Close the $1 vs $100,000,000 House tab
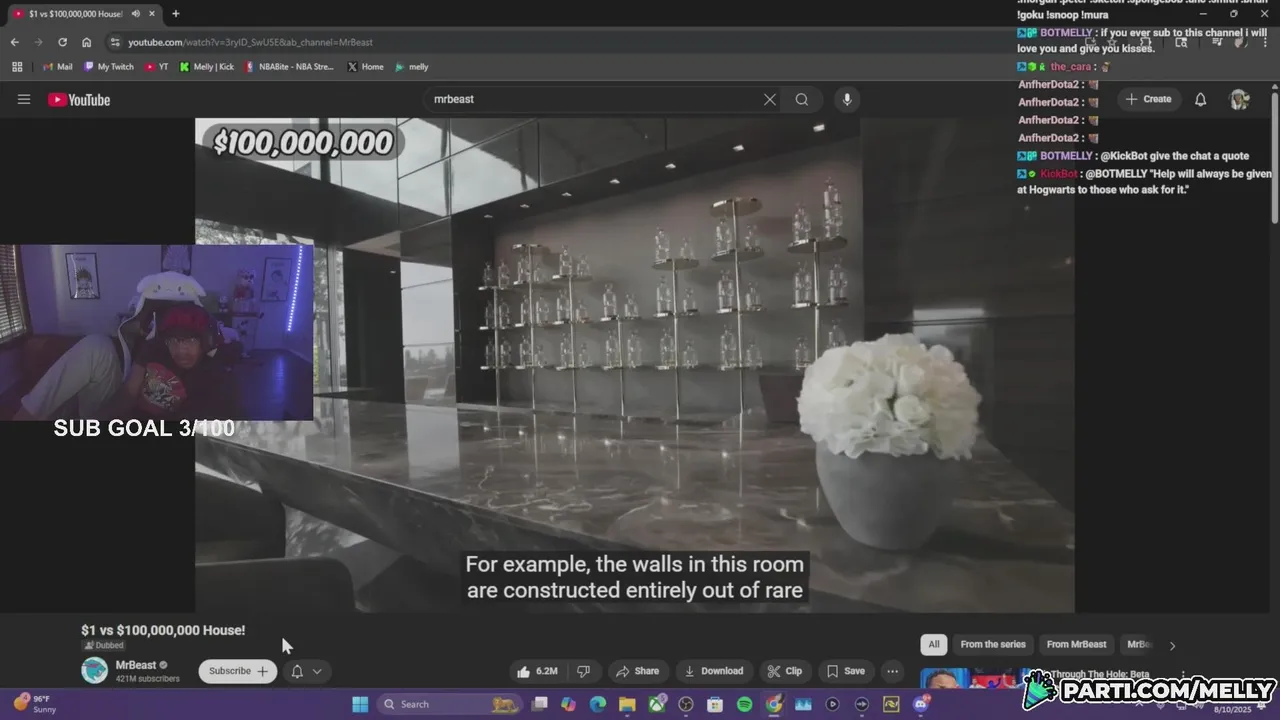This screenshot has width=1280, height=720. click(152, 13)
